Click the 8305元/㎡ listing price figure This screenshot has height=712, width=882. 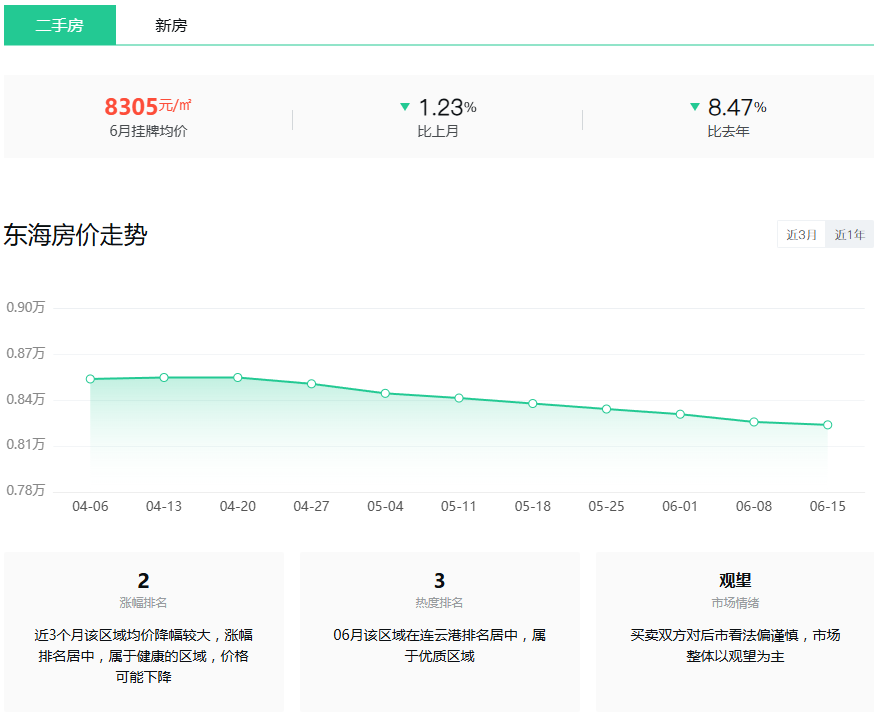click(148, 106)
